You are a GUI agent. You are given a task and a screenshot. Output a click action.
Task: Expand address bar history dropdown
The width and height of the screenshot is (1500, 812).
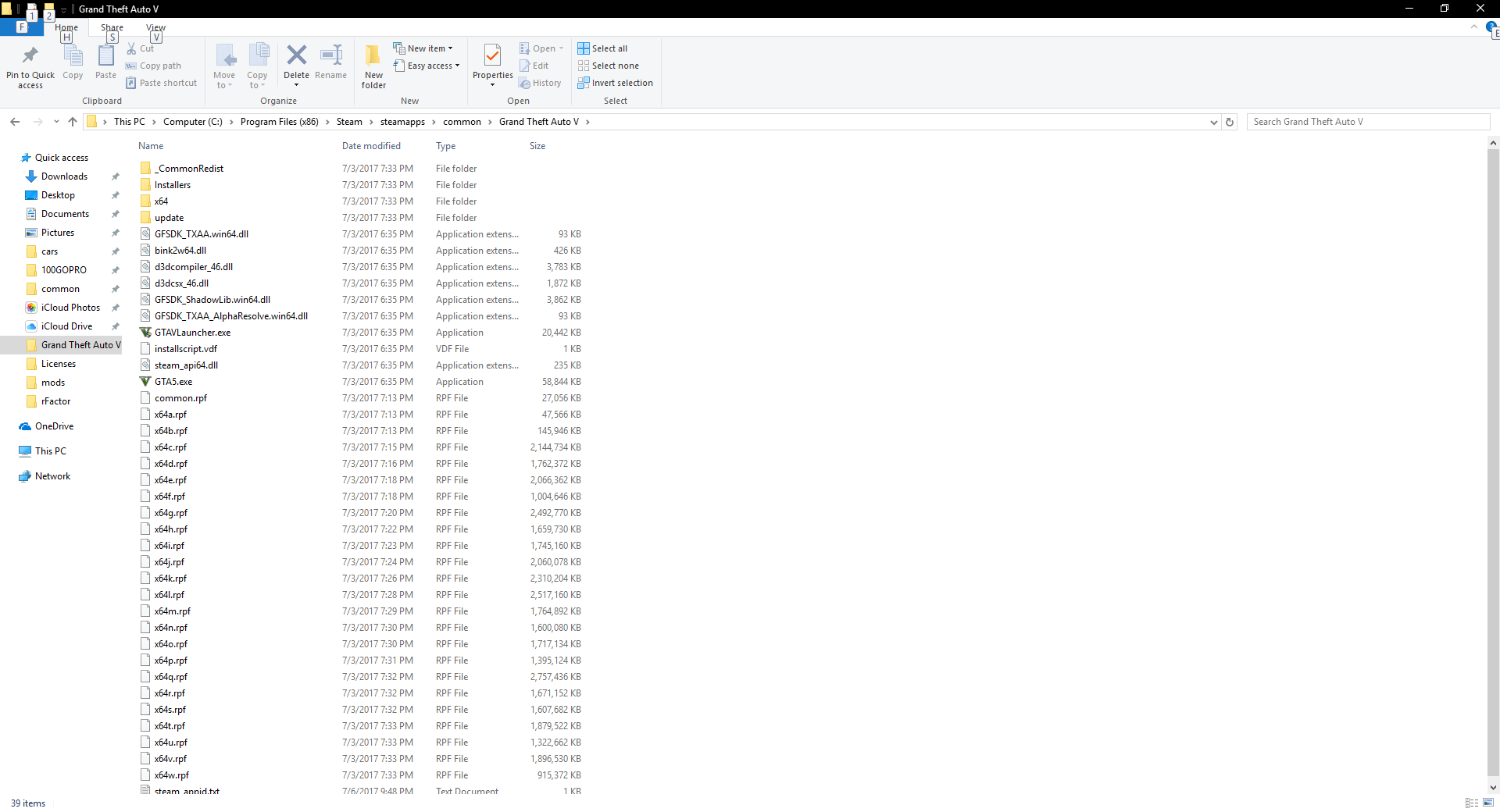tap(1213, 122)
